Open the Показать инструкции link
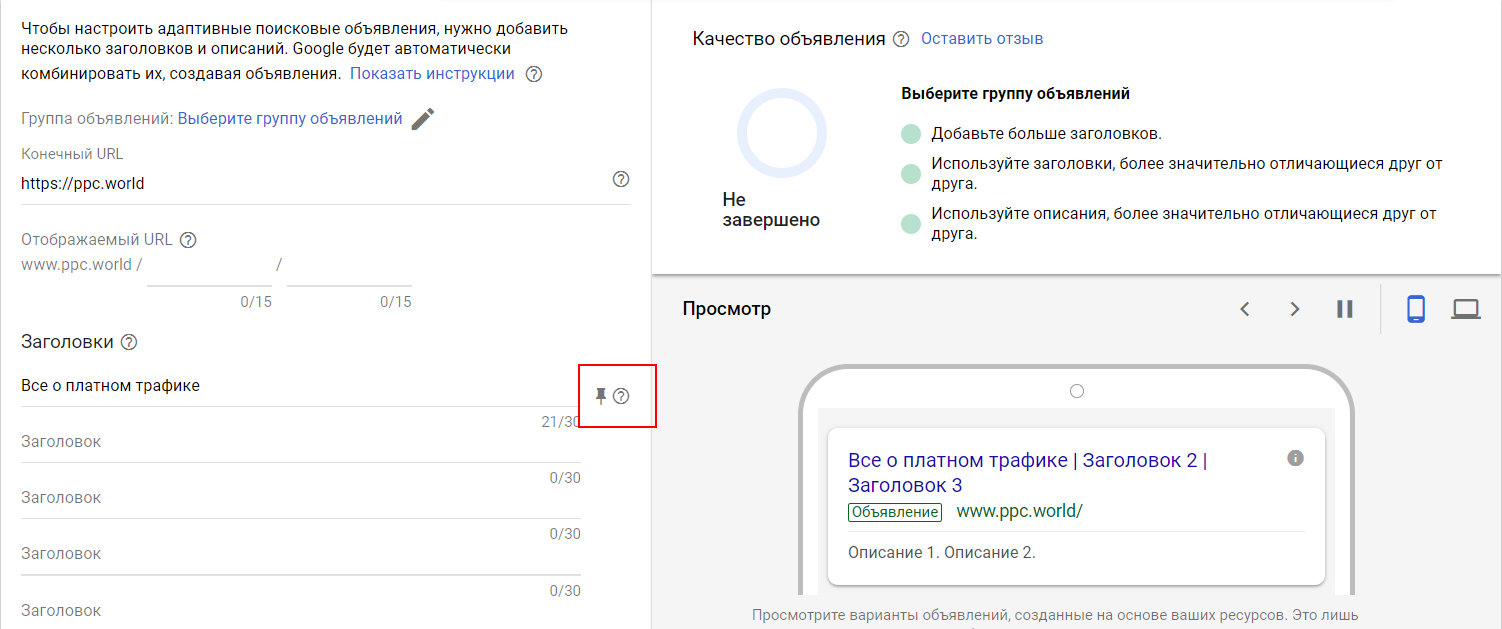 432,74
